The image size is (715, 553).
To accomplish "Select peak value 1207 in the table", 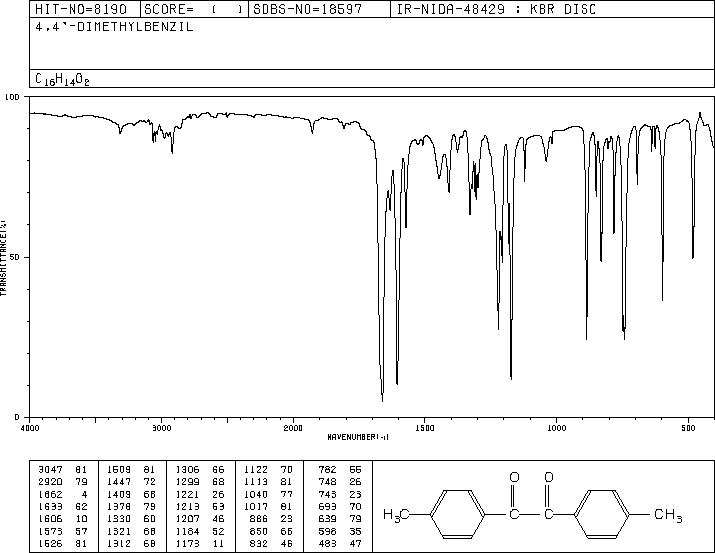I will pos(187,519).
